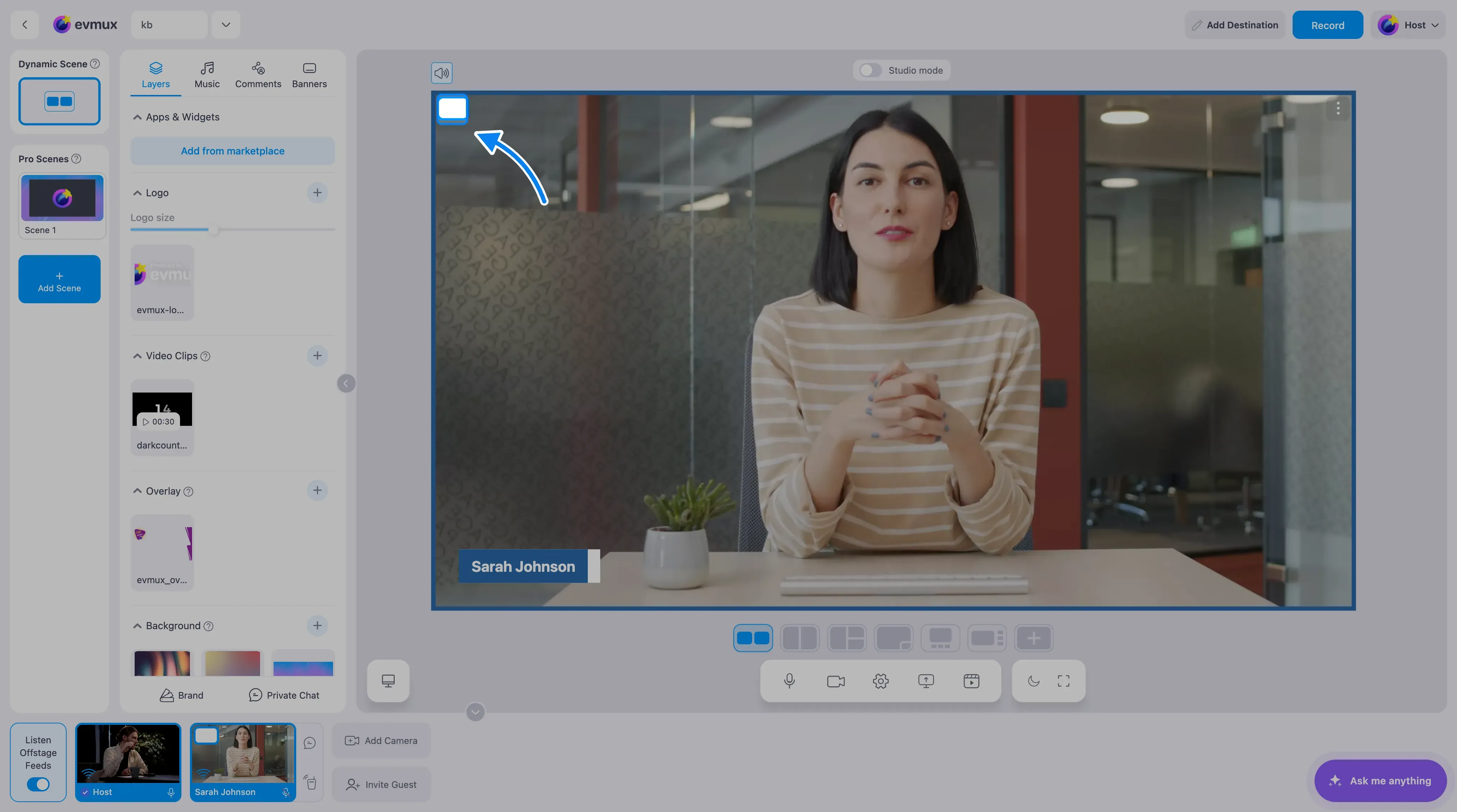Click the Logo size slider handle

[213, 230]
